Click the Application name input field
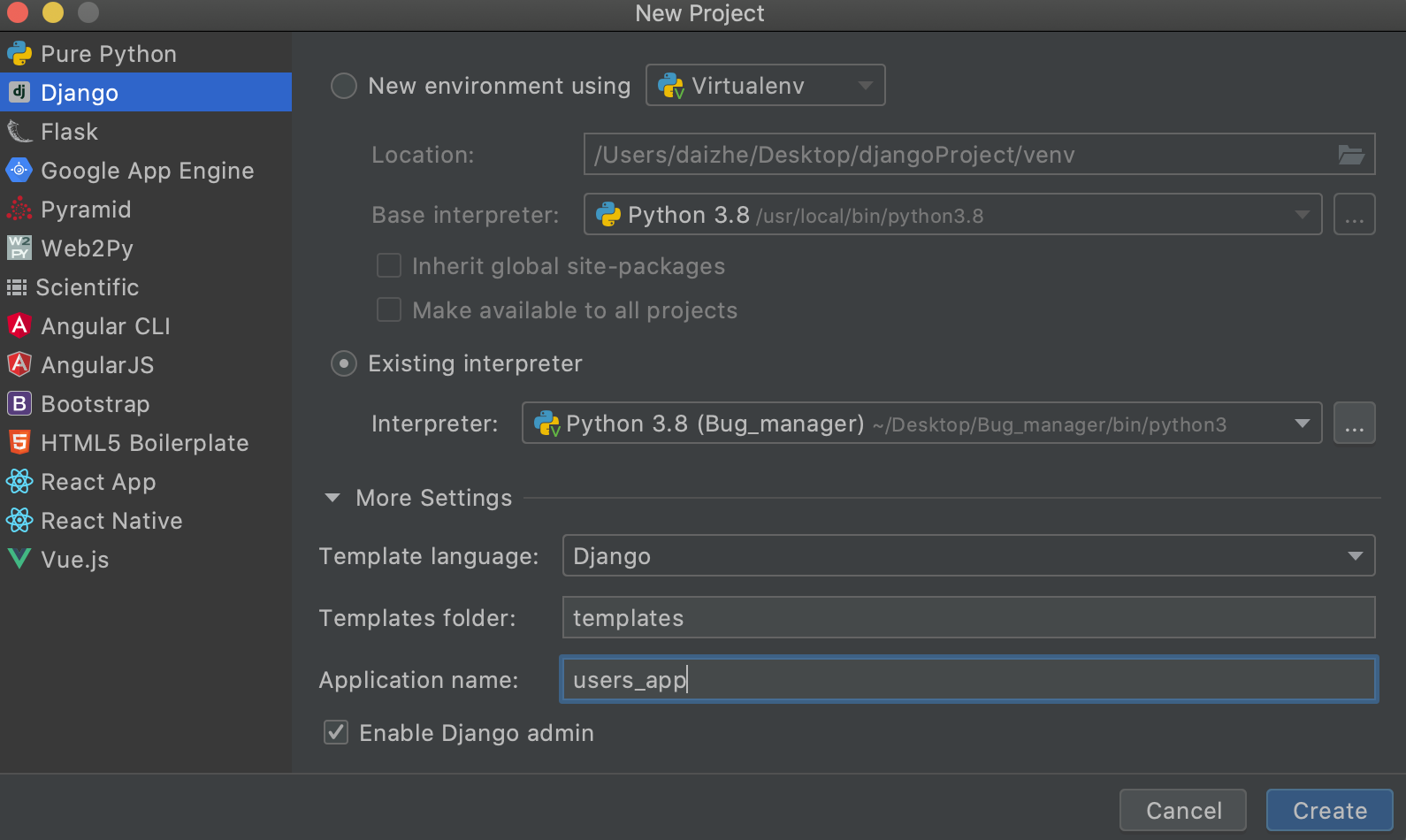 pyautogui.click(x=968, y=679)
